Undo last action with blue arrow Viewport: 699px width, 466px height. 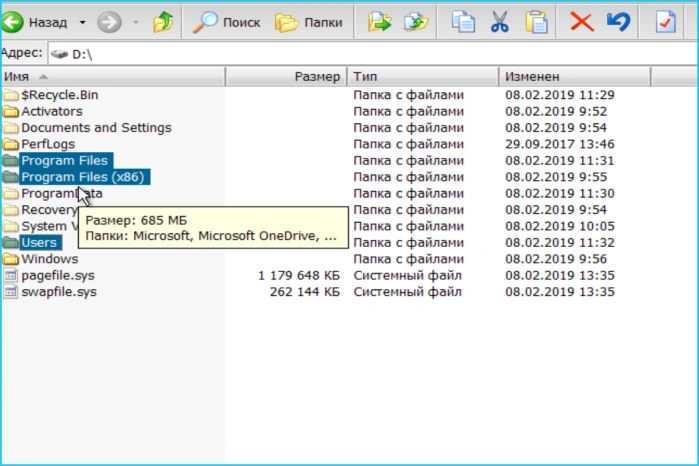[x=619, y=21]
